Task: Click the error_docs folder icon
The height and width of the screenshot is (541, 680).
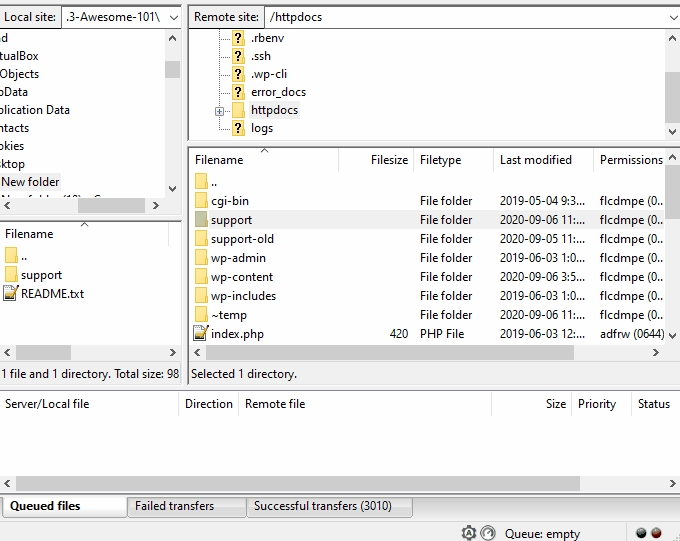Action: coord(238,92)
